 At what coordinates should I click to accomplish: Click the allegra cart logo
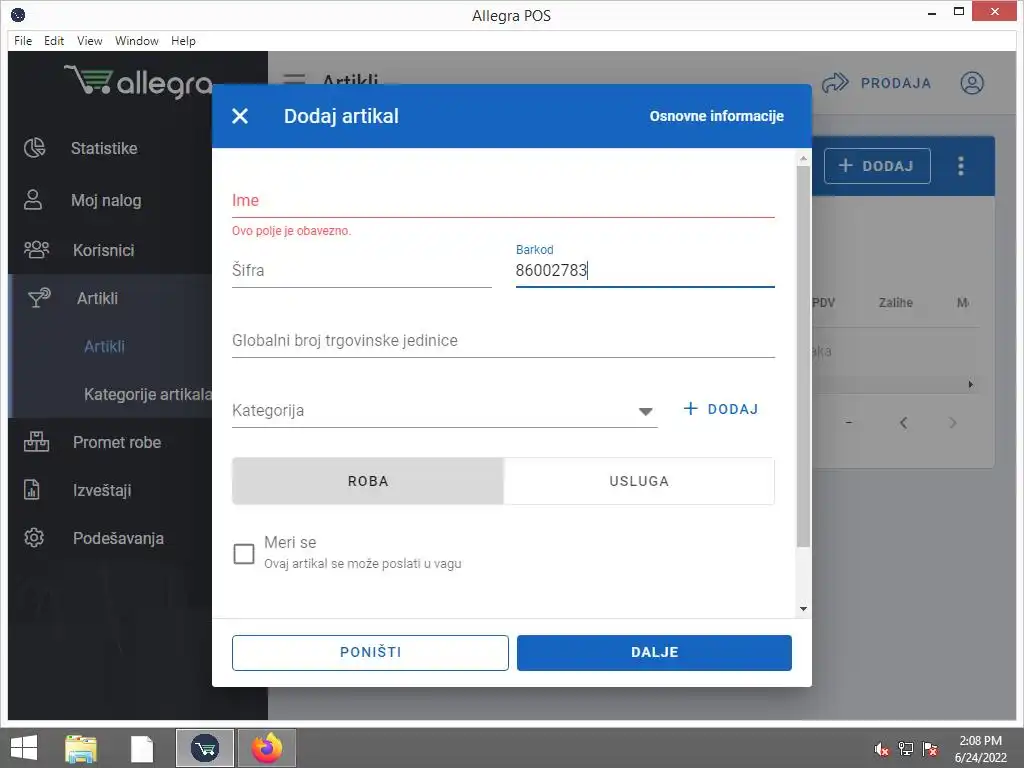138,82
